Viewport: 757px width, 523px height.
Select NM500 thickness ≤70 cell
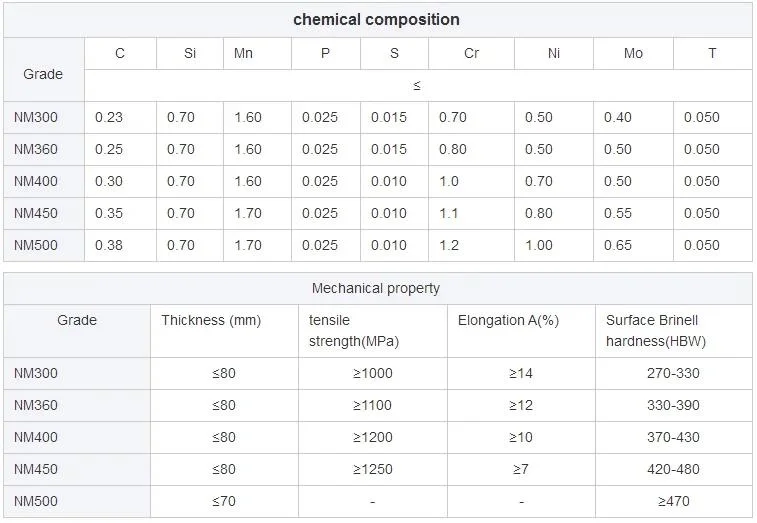pyautogui.click(x=224, y=501)
